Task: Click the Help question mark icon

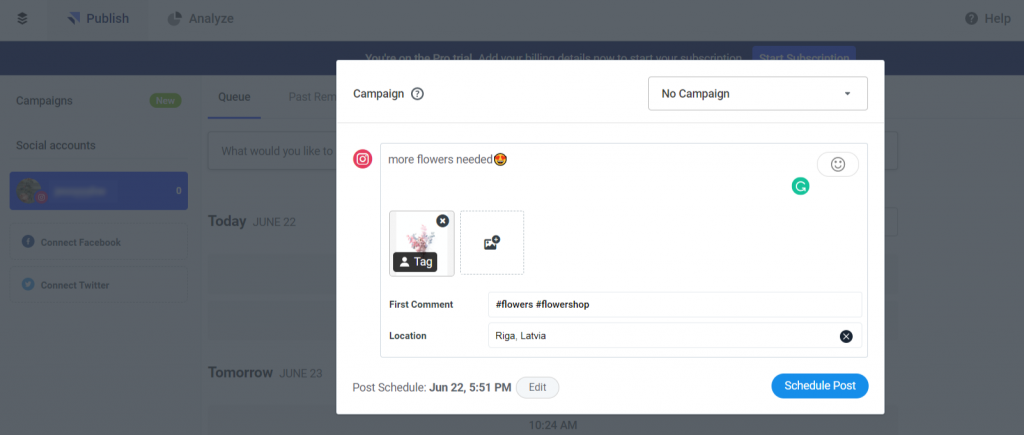Action: point(972,19)
